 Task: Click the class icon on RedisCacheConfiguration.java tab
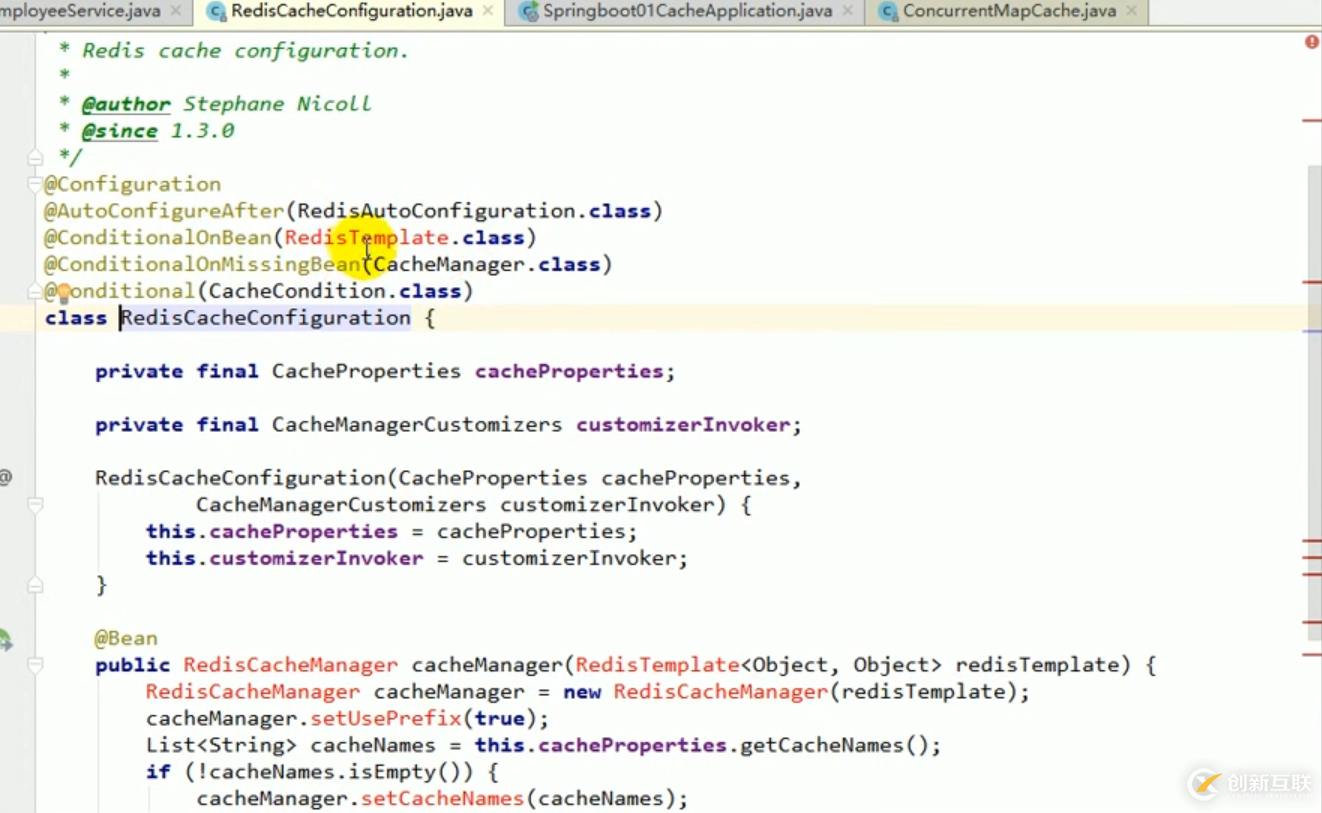215,12
